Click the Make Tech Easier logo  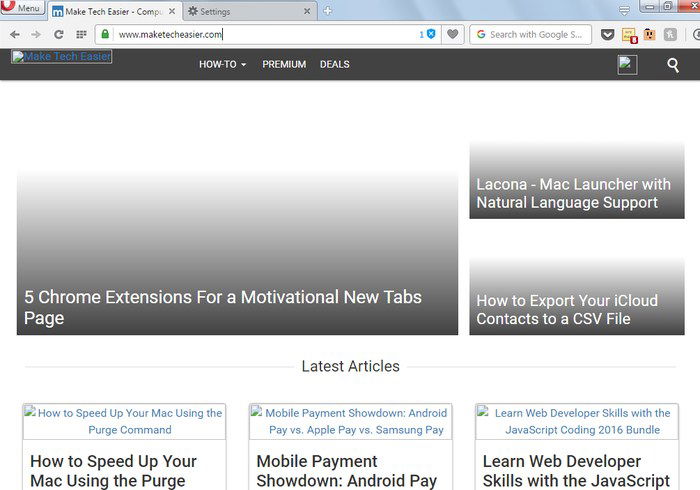62,57
